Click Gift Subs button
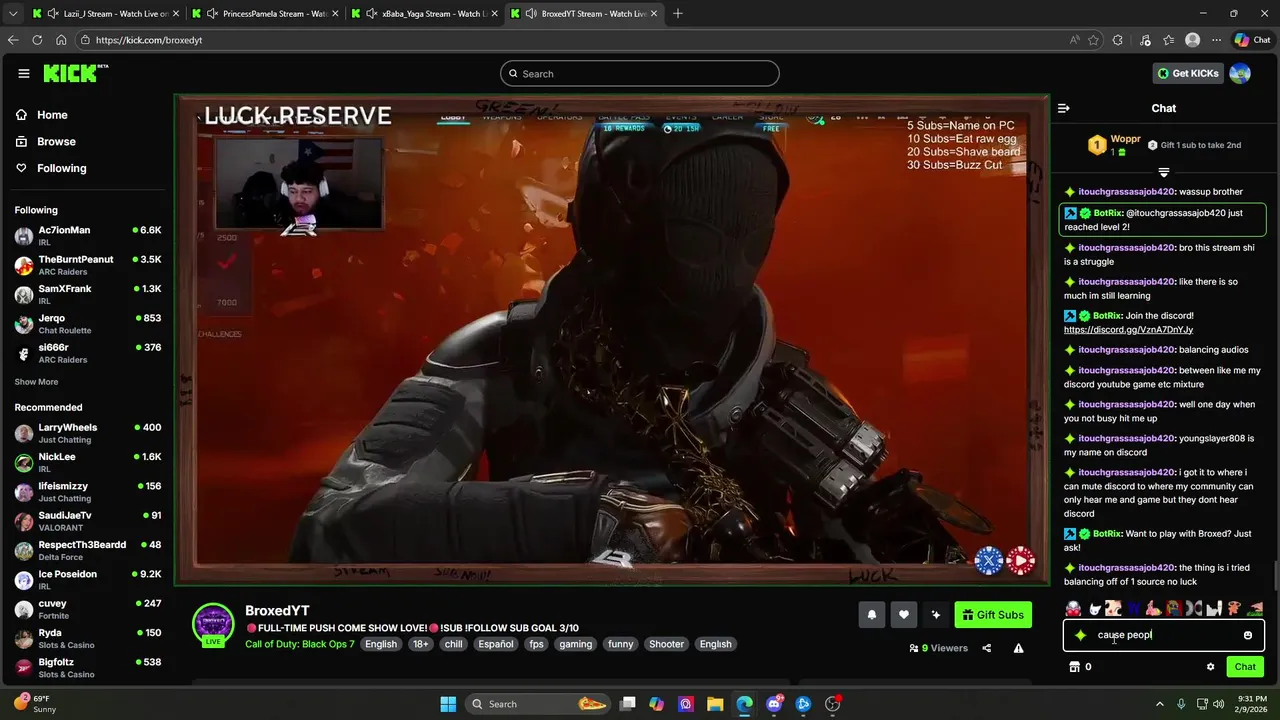 tap(993, 615)
